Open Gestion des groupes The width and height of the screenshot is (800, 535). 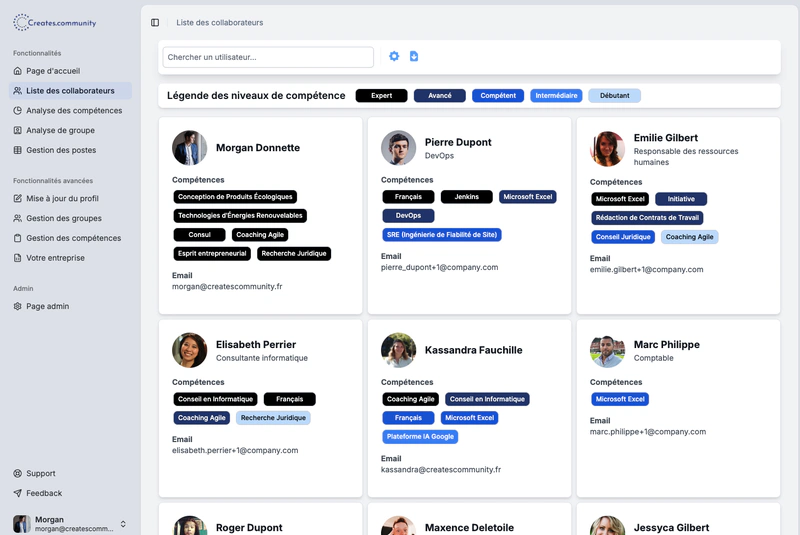[63, 218]
